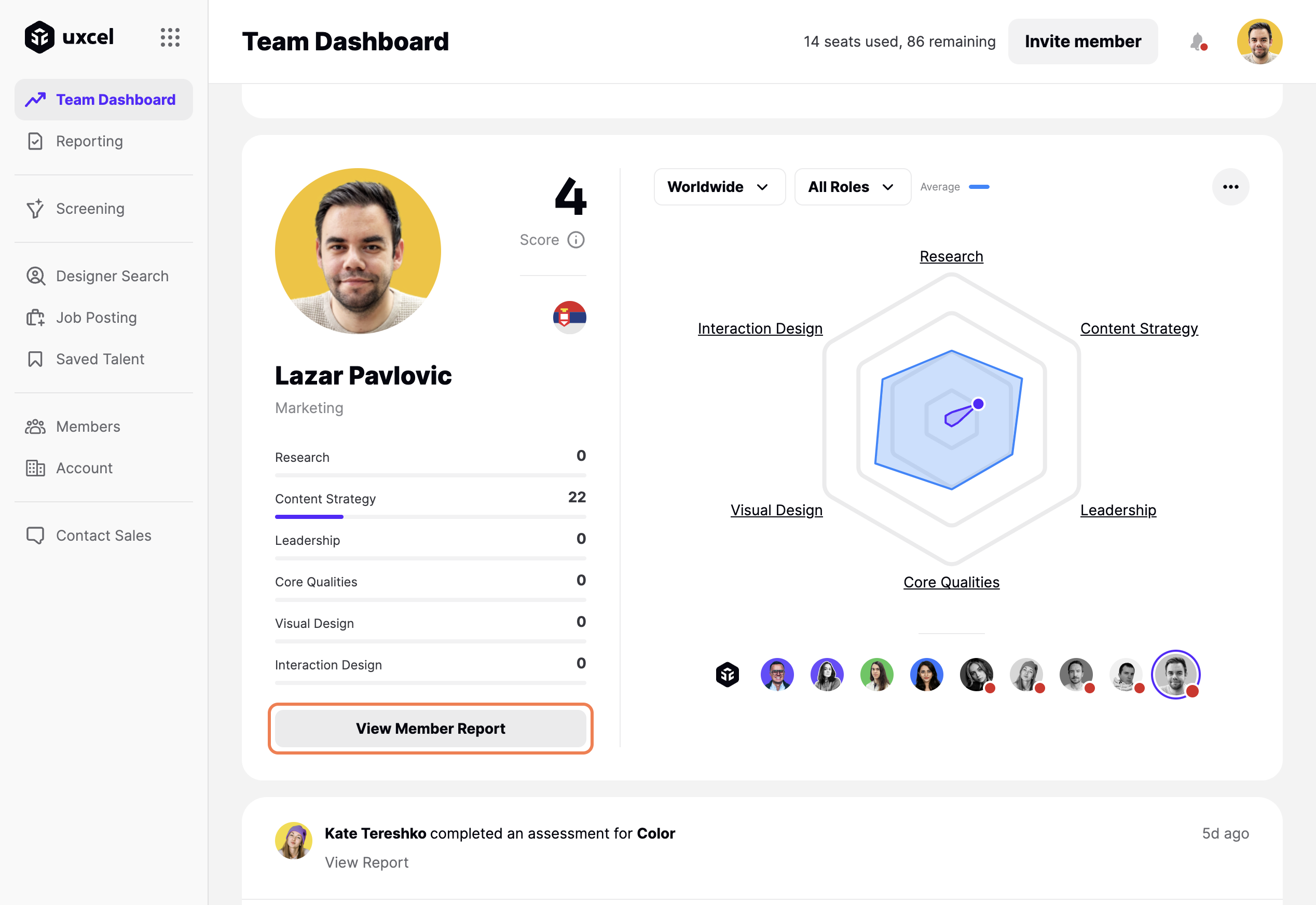Click the Members people icon
This screenshot has width=1316, height=905.
pyautogui.click(x=35, y=427)
